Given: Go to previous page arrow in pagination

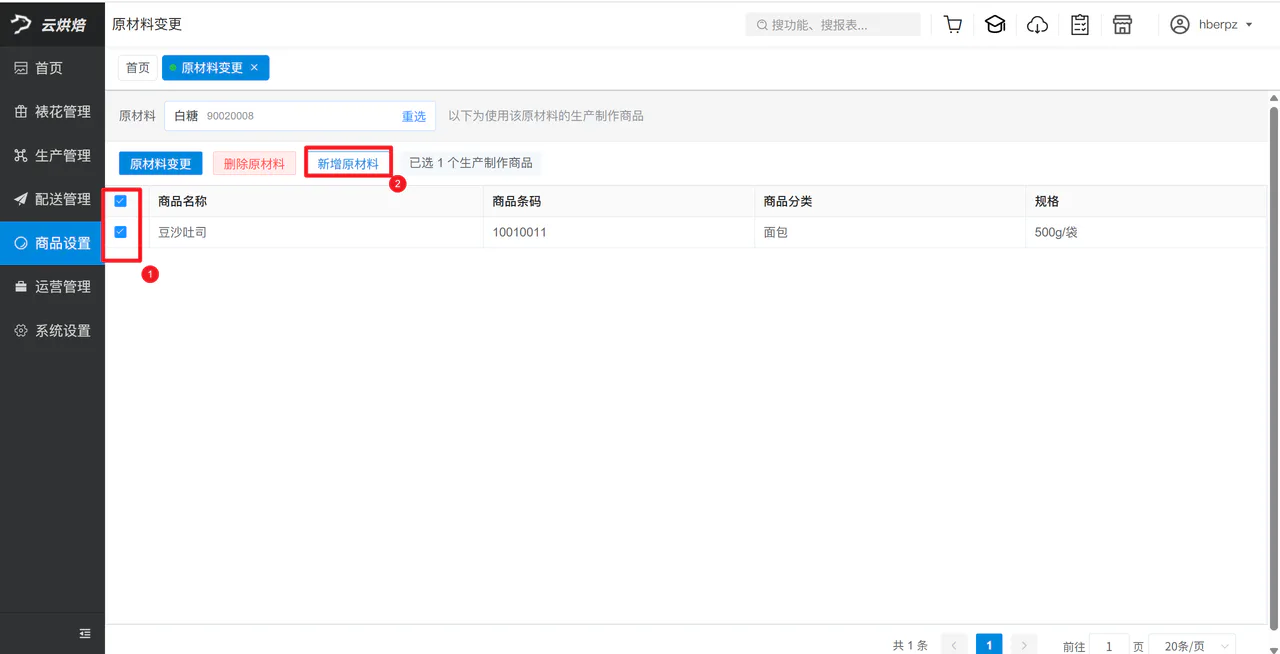Looking at the screenshot, I should 954,646.
